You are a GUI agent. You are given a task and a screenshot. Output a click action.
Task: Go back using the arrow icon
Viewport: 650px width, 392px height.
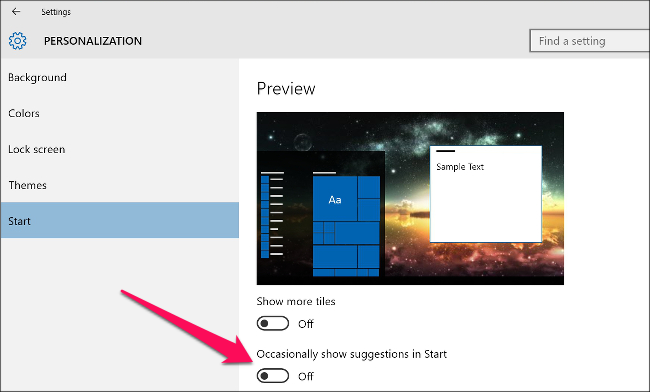click(16, 12)
